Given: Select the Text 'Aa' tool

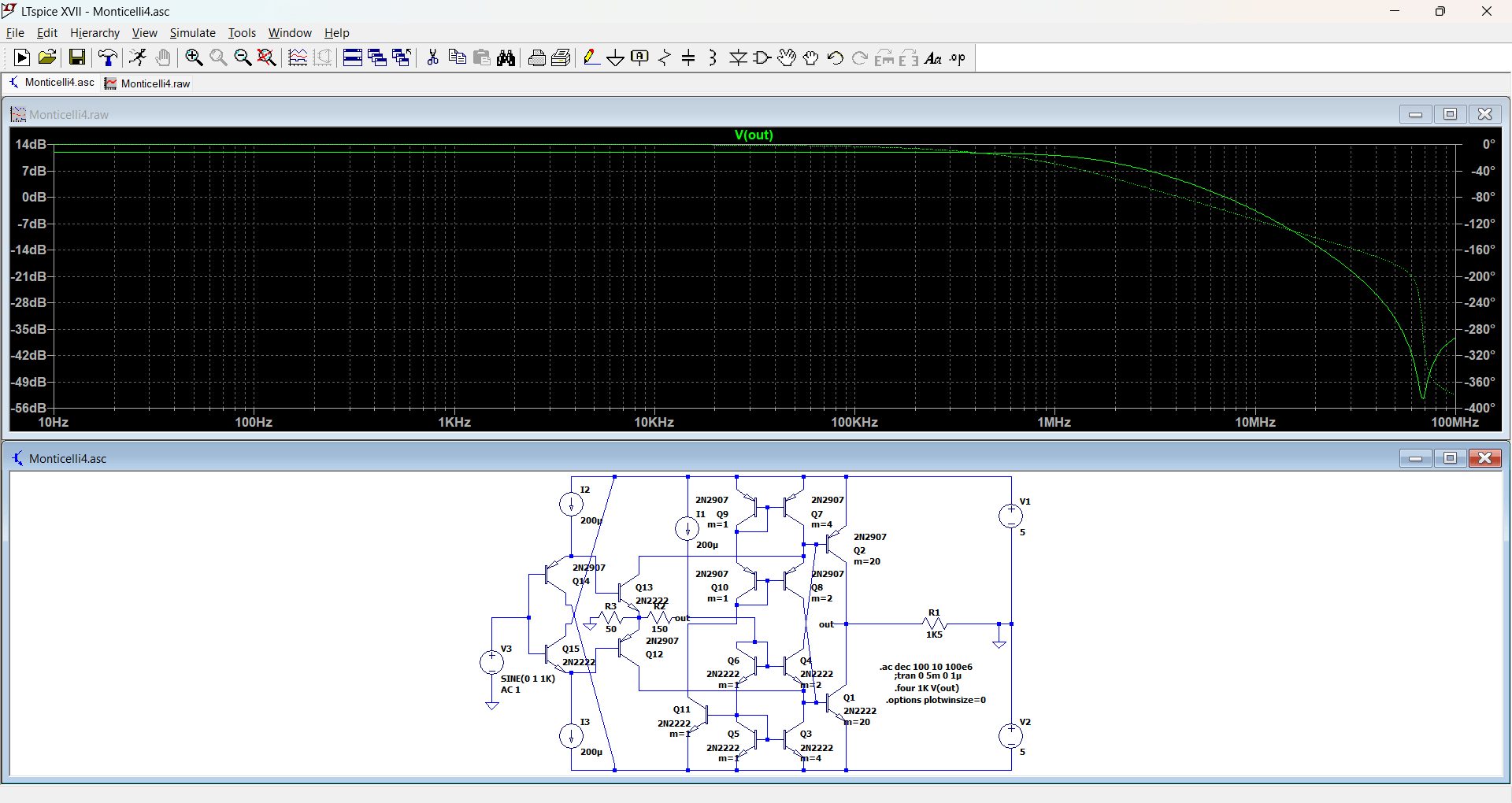Looking at the screenshot, I should 933,57.
